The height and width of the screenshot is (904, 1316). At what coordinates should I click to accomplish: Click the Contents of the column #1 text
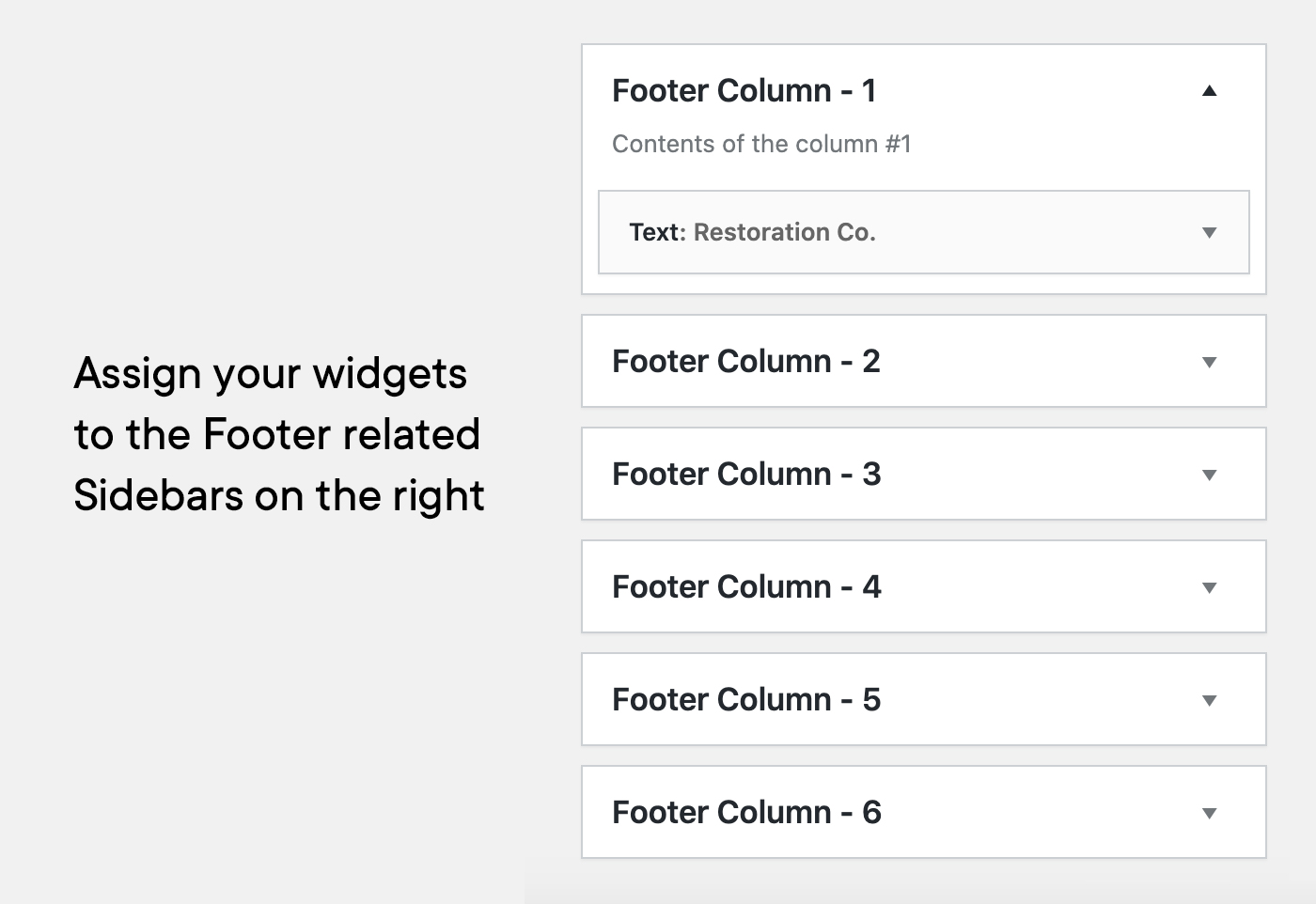click(762, 144)
